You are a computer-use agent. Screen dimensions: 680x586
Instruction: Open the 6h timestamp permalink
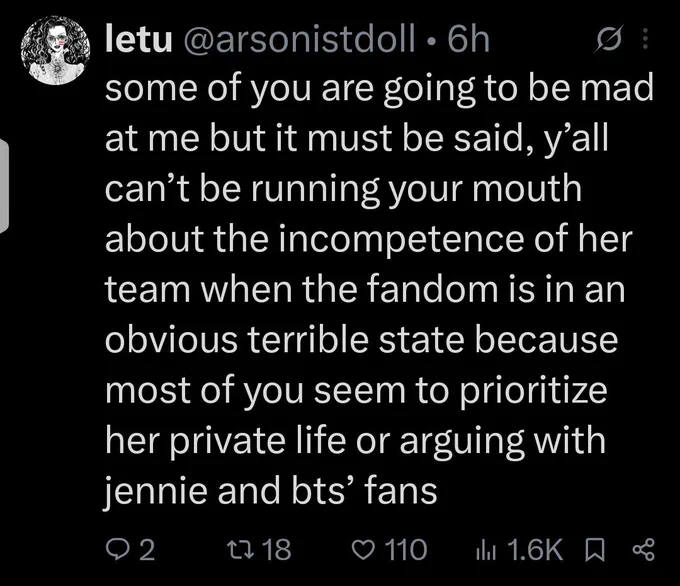click(468, 40)
